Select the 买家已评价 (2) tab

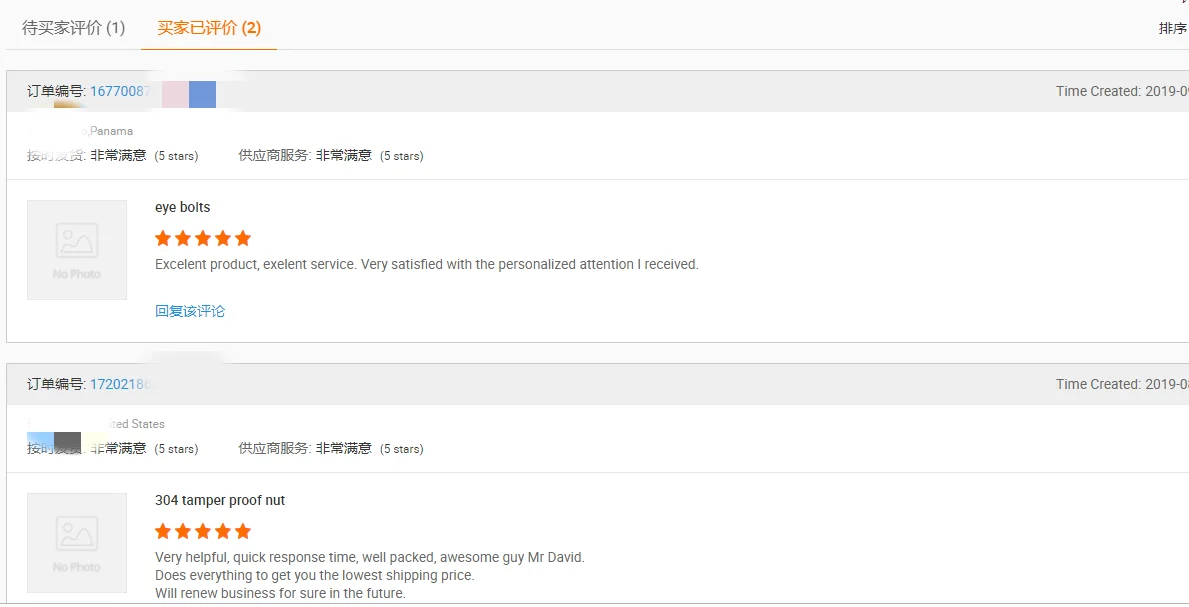pos(209,28)
